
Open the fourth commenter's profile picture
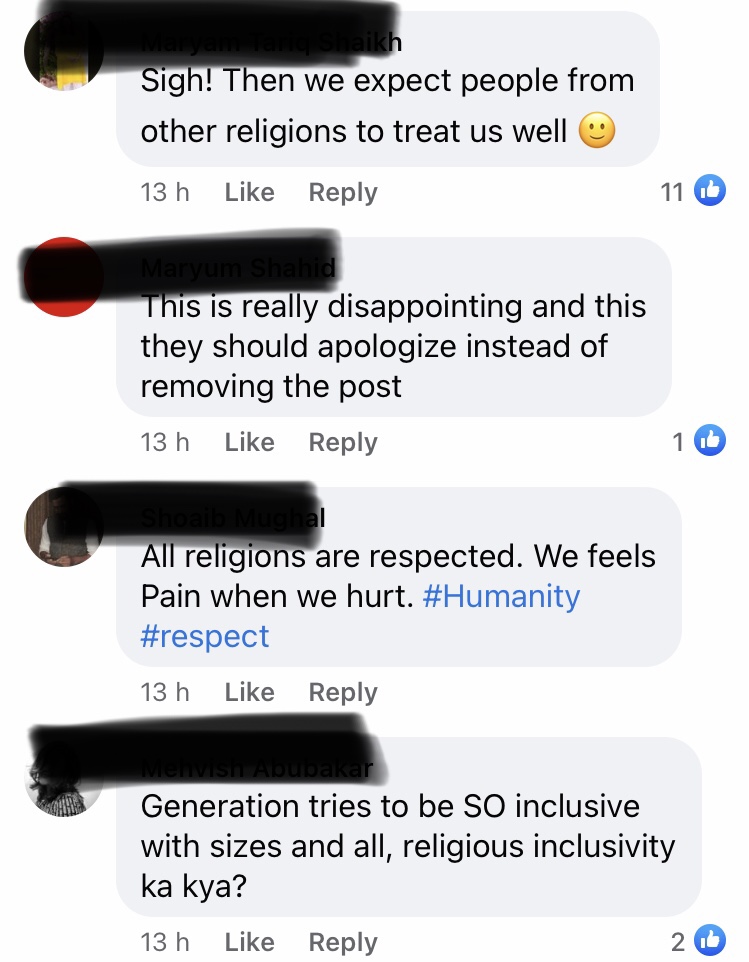tap(64, 777)
